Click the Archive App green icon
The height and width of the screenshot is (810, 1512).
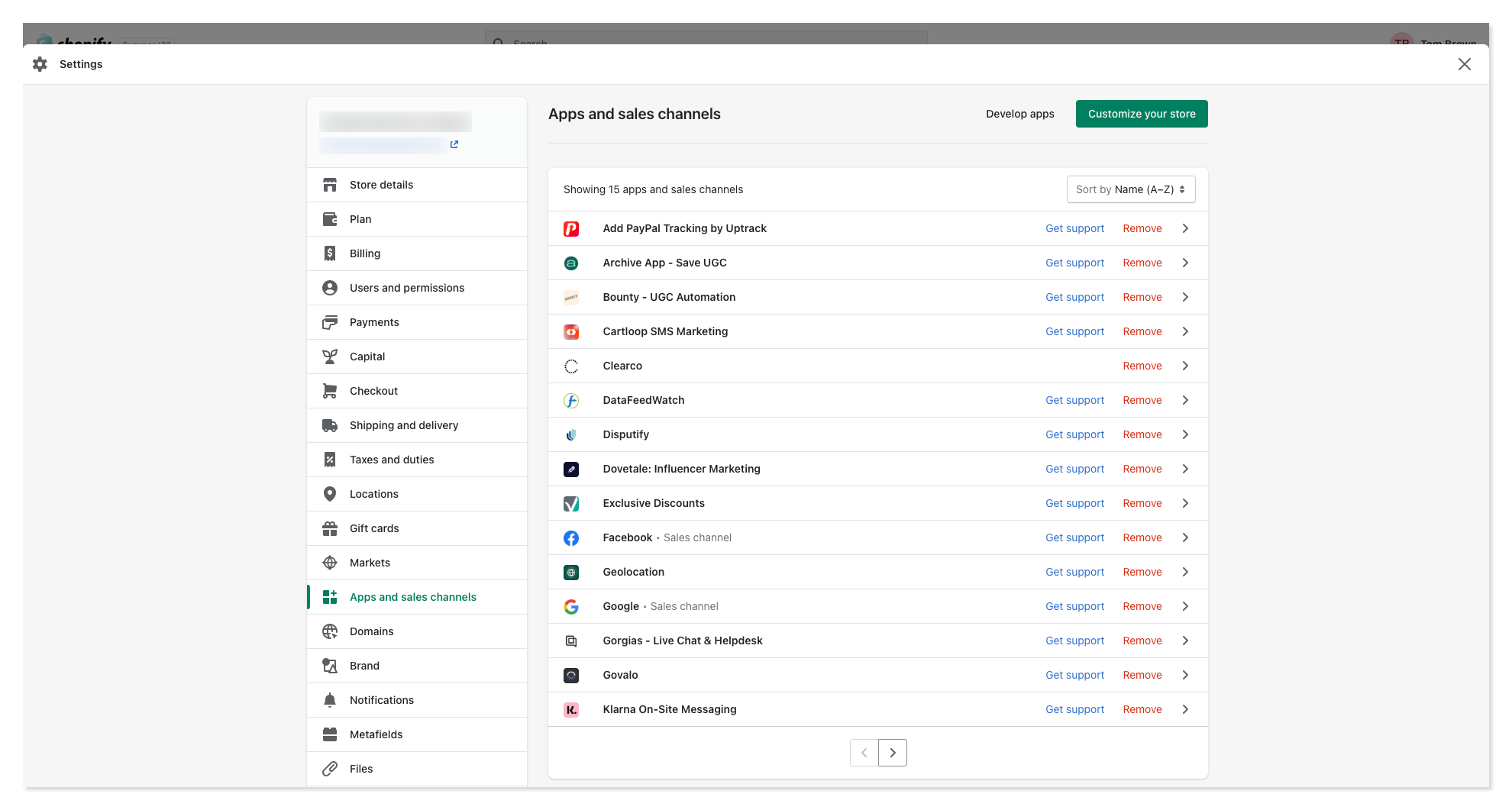pos(571,263)
